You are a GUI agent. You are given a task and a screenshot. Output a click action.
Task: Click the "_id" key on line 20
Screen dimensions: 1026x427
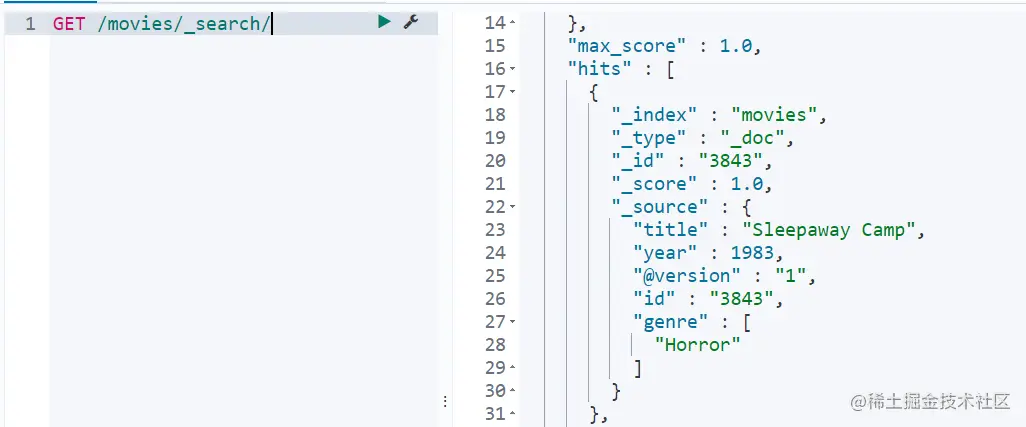coord(638,161)
